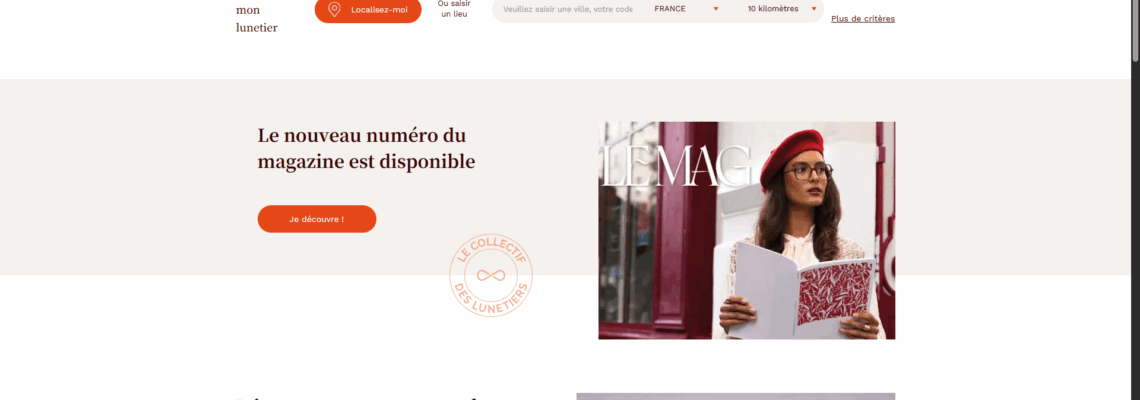1140x400 pixels.
Task: Open the mon lunetier logo link
Action: [257, 19]
